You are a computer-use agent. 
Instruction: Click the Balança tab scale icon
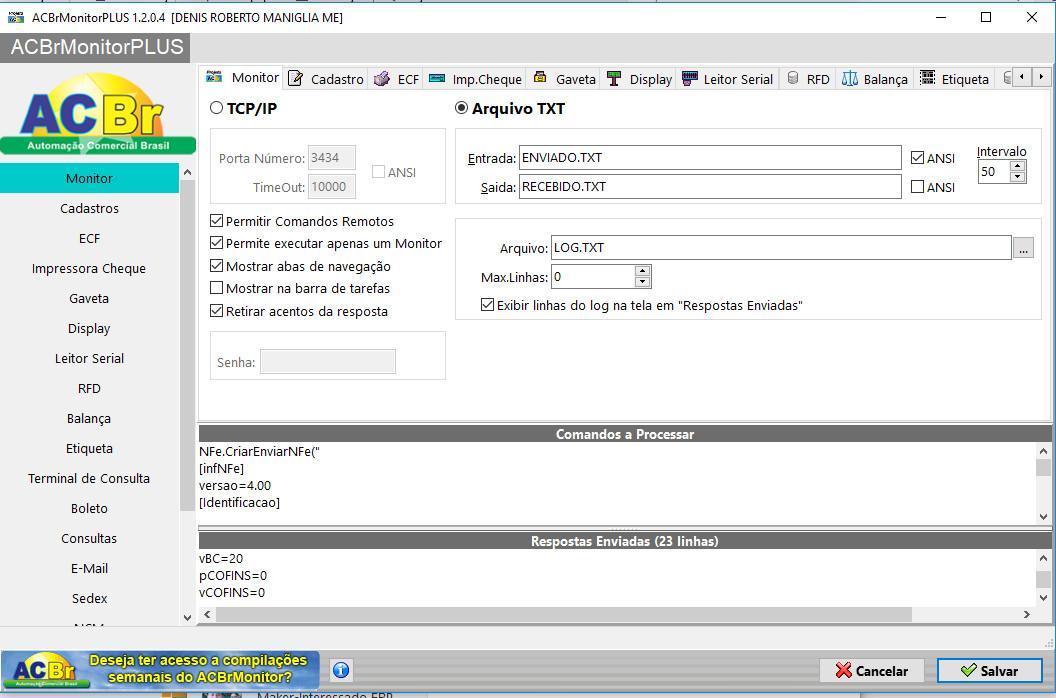tap(850, 79)
